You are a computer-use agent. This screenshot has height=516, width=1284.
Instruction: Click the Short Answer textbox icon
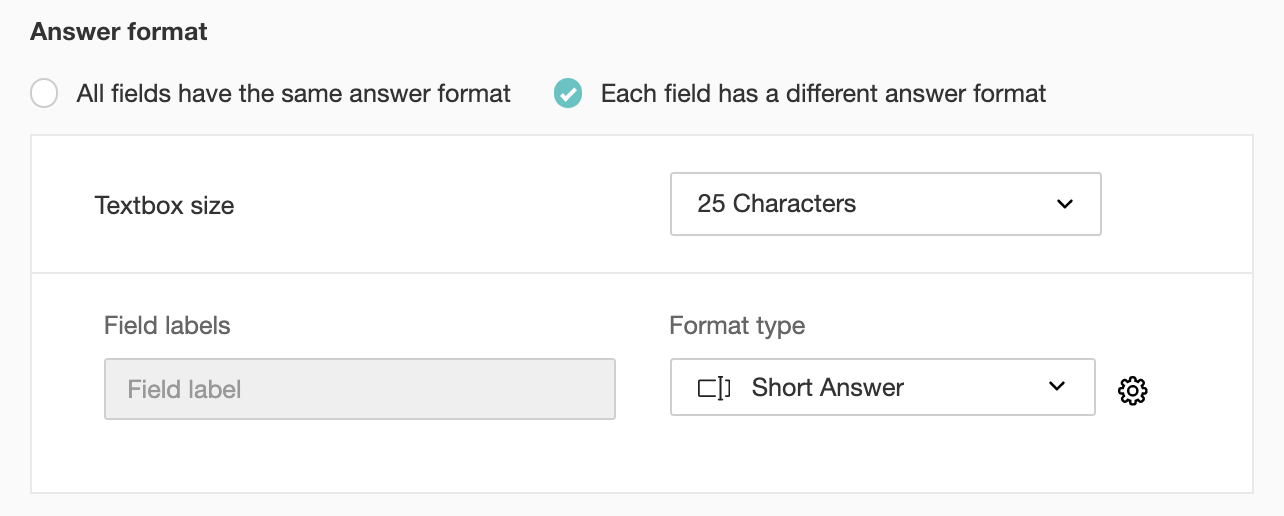714,388
